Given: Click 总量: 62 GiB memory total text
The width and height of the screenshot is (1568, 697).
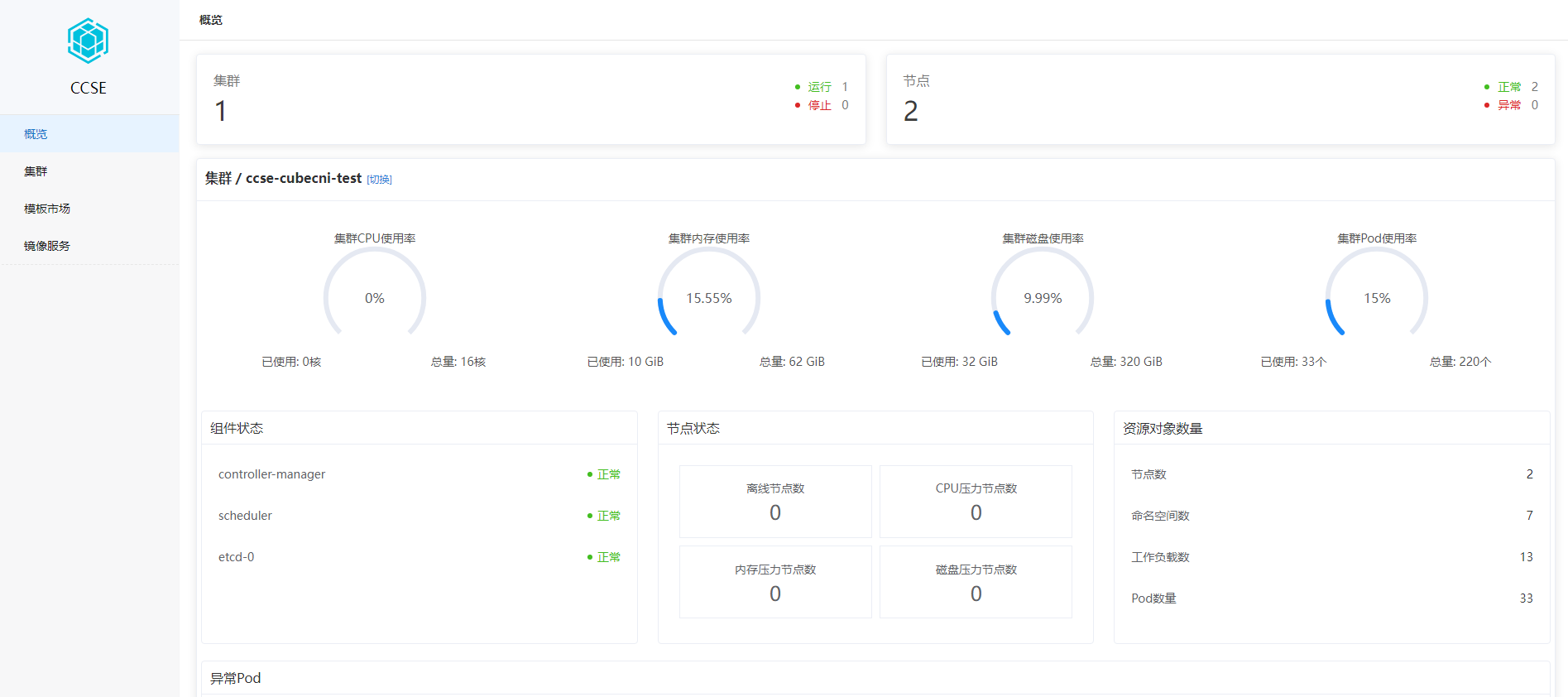Looking at the screenshot, I should click(792, 362).
